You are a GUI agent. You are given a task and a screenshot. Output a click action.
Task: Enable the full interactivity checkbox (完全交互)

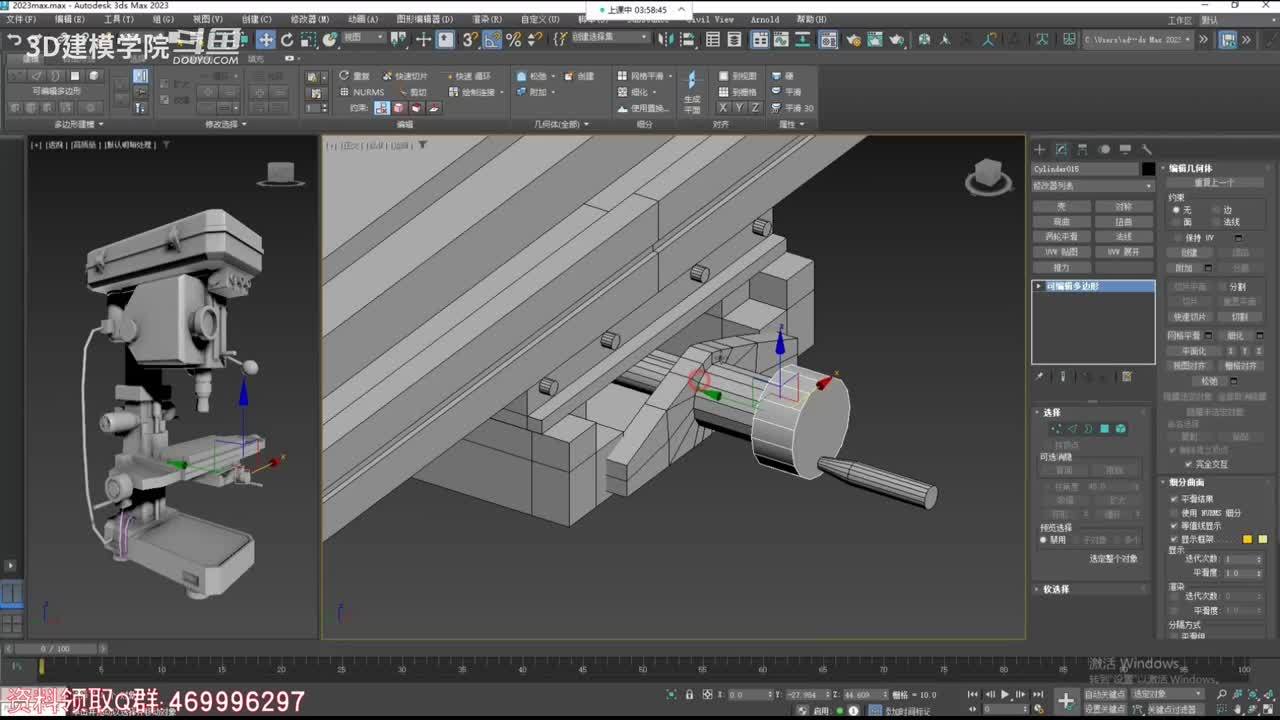coord(1188,464)
